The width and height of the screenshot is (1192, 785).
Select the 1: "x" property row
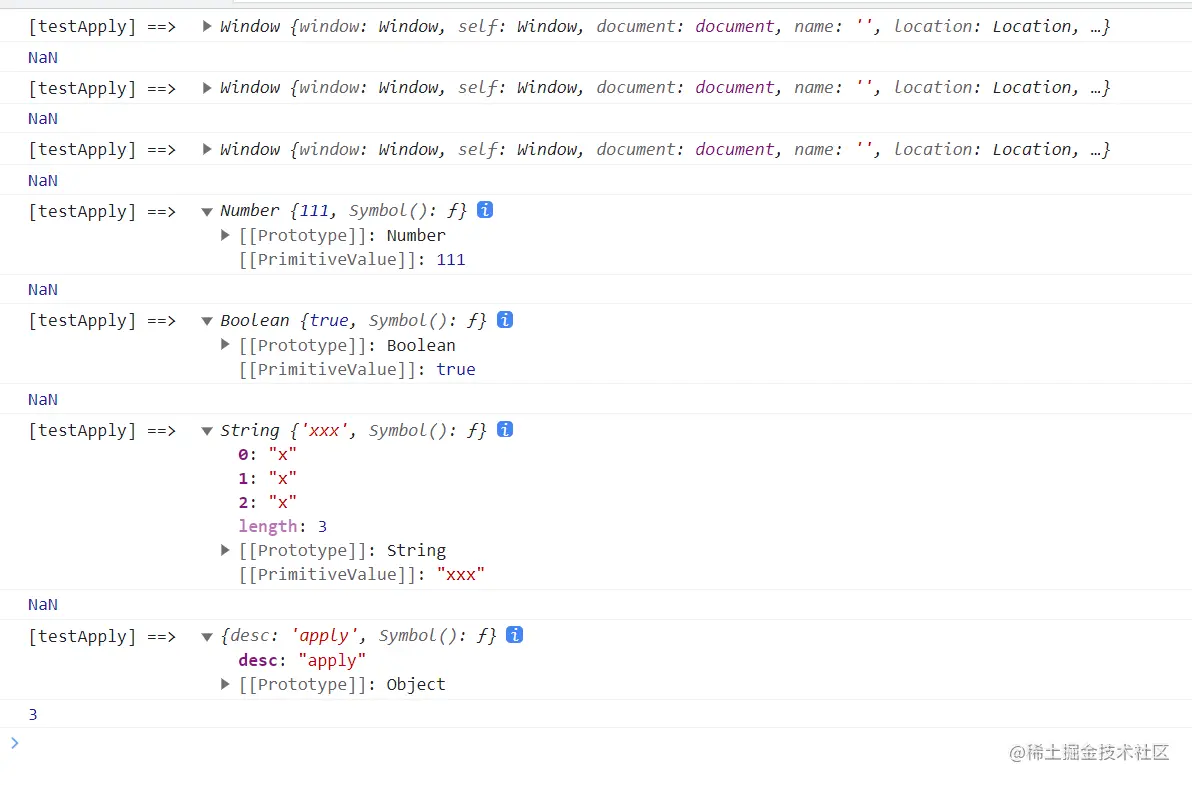268,479
